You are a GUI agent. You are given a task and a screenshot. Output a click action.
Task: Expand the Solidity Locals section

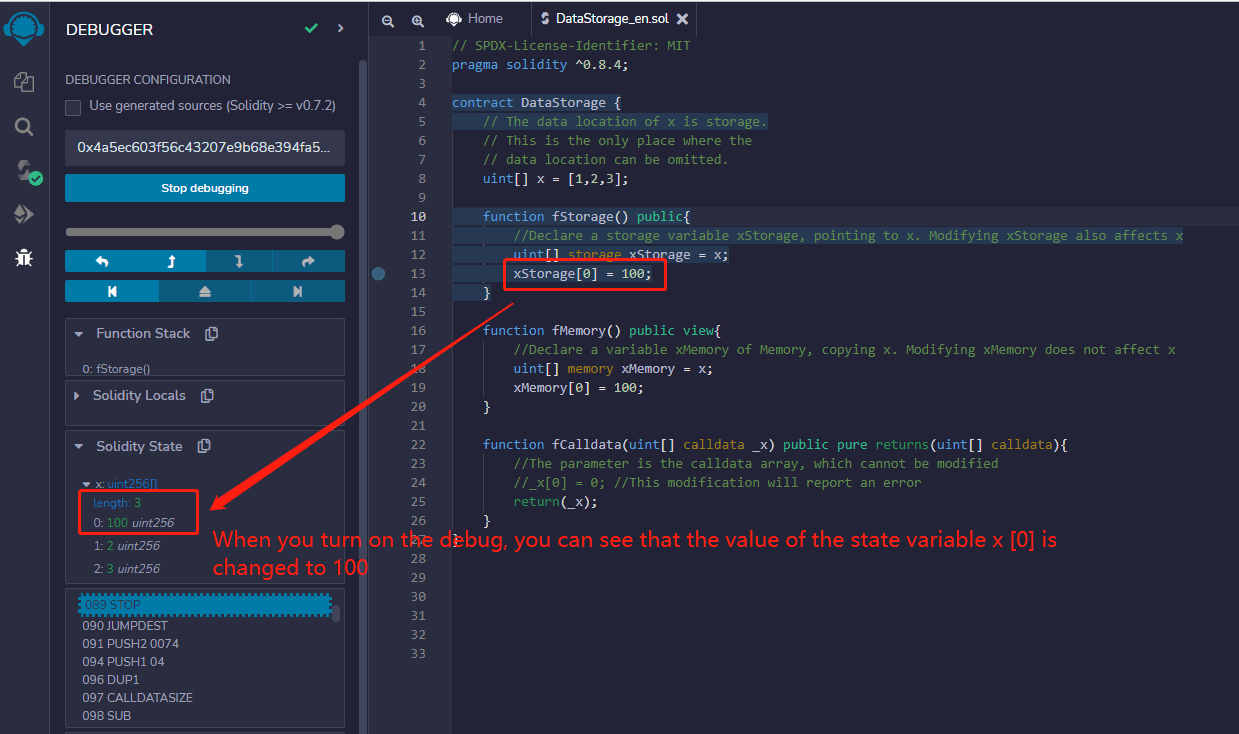78,396
